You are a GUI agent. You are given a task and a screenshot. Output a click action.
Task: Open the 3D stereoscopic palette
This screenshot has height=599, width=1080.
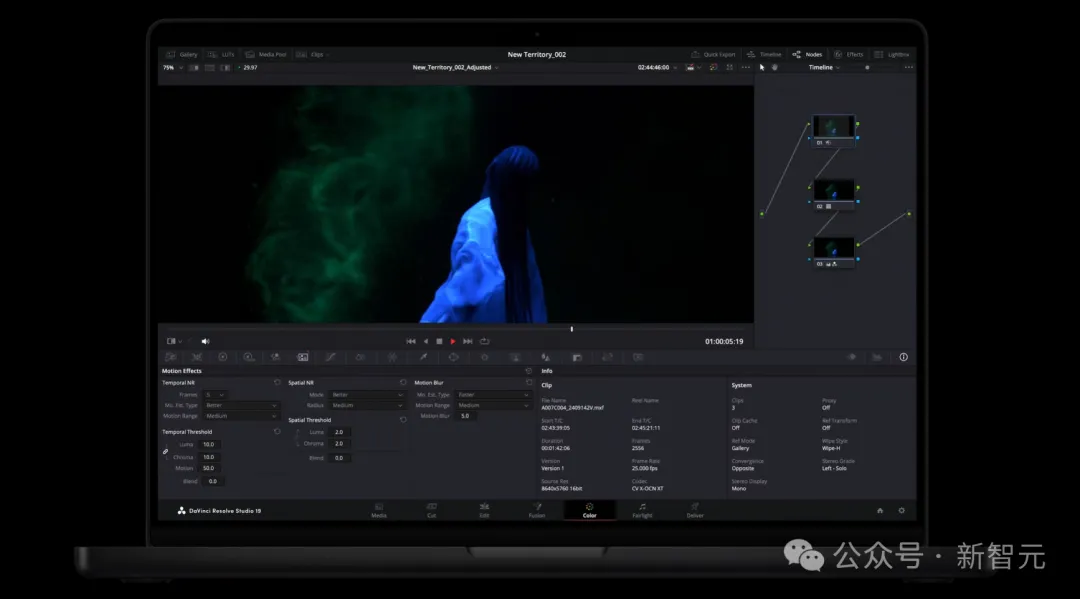point(638,357)
